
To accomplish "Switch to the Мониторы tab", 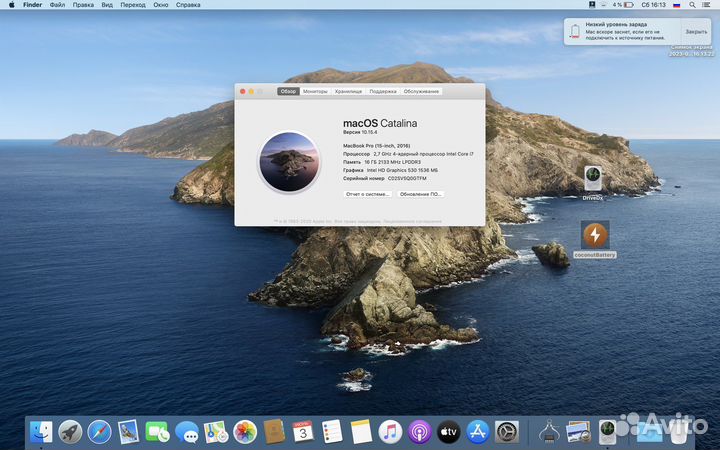I will pyautogui.click(x=315, y=91).
